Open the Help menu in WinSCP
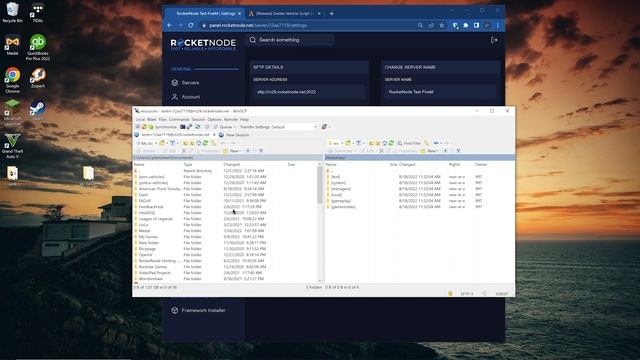Screen dimensions: 640x360 coord(244,120)
